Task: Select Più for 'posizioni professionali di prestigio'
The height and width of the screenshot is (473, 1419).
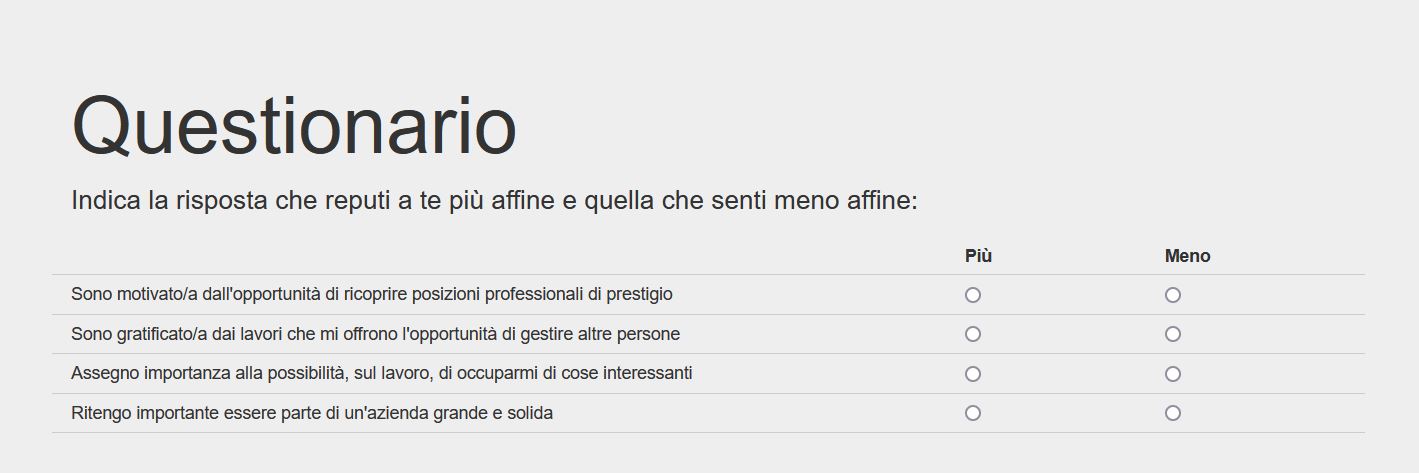Action: pos(973,295)
